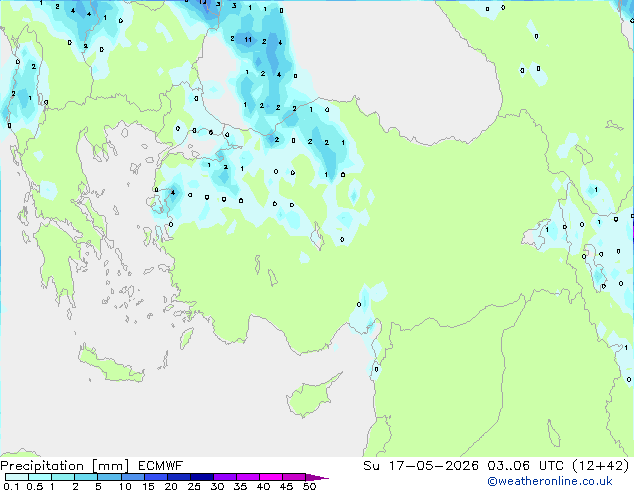
Task: Click the legend scale label '50'
Action: pos(309,486)
